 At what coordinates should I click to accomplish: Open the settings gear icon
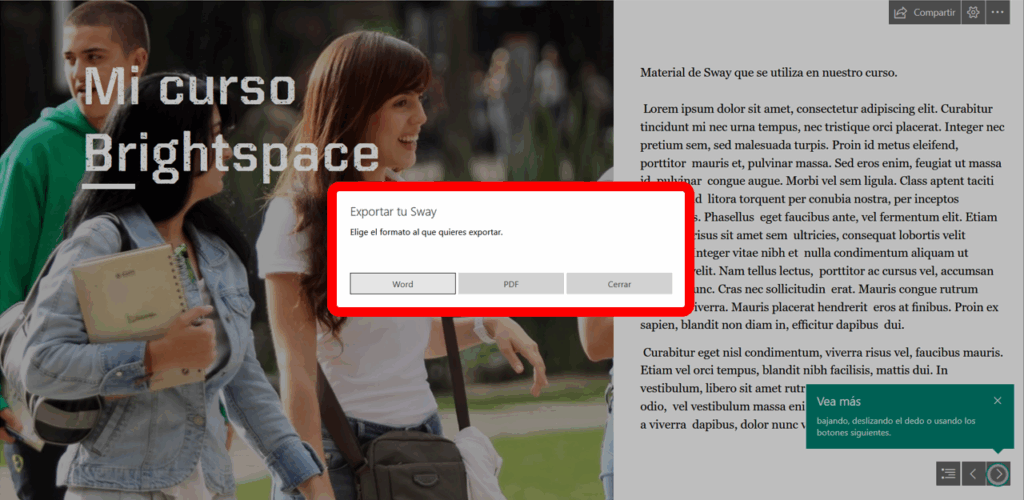(x=972, y=12)
